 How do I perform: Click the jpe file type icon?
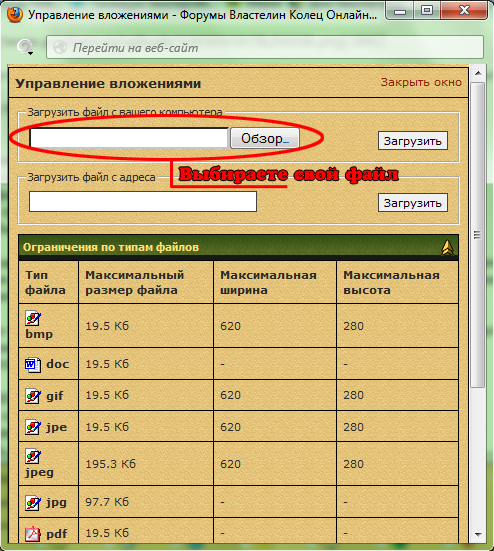point(33,427)
